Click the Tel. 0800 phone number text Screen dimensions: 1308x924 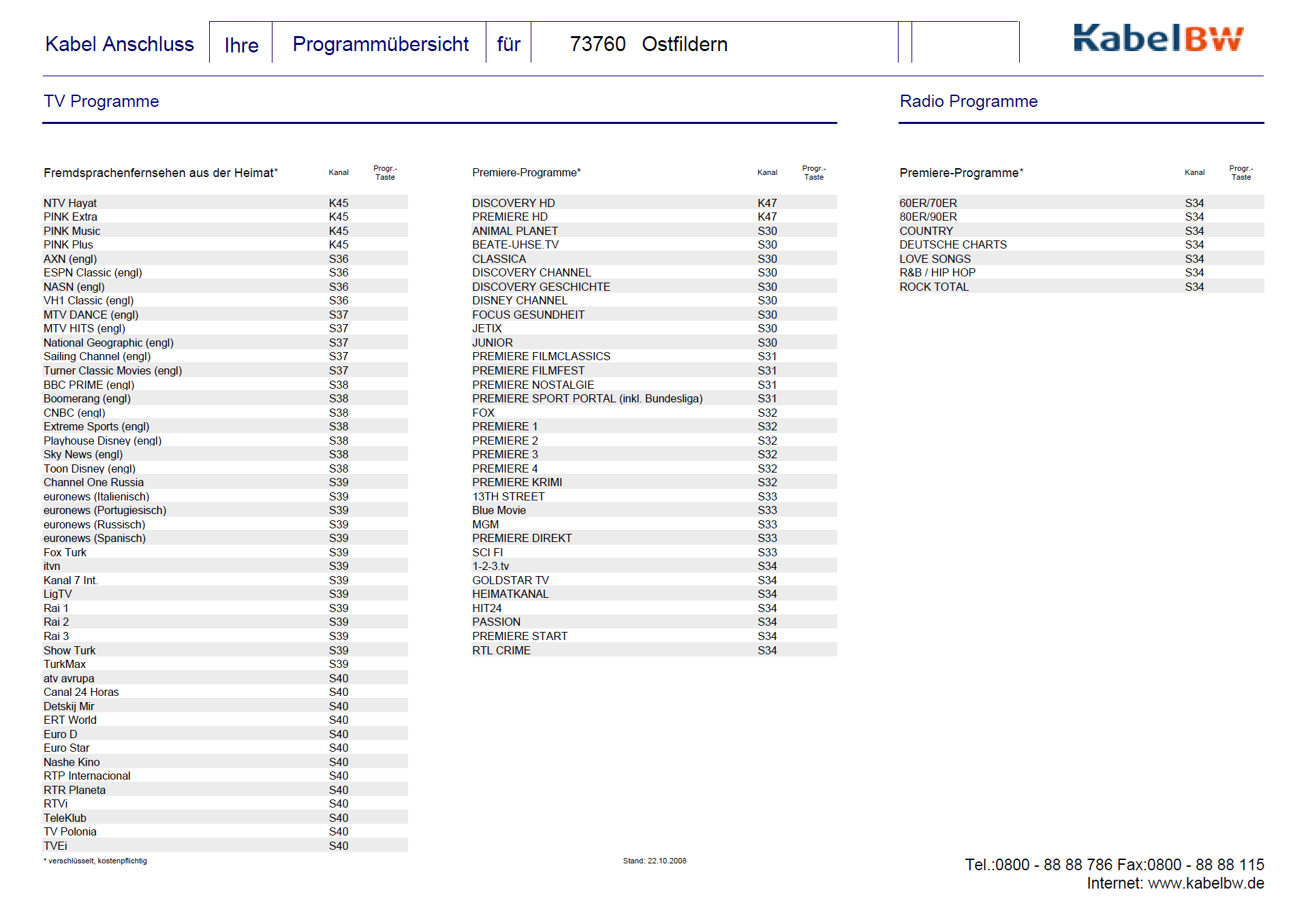coord(1038,865)
